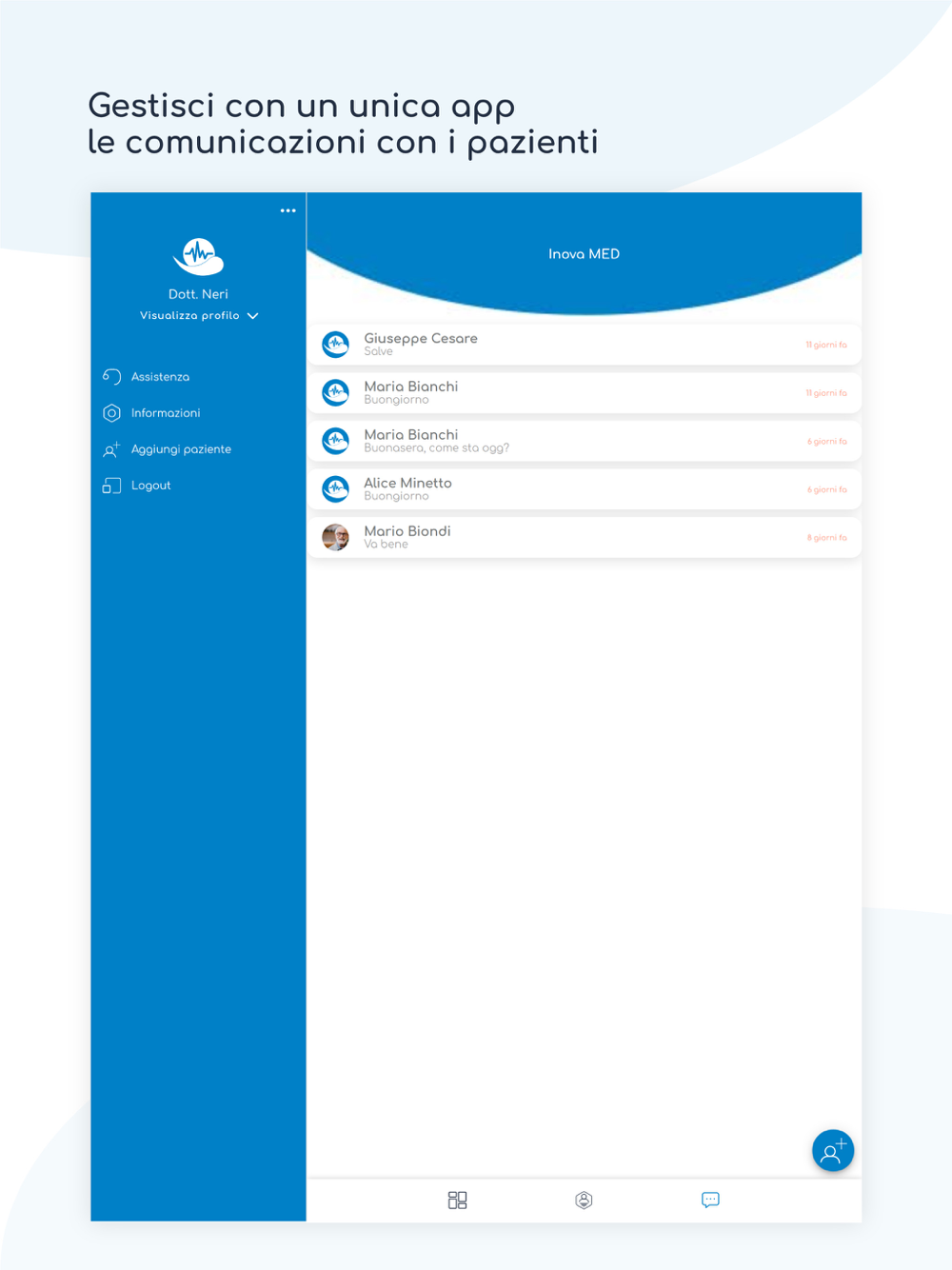Click Alice Minetto avatar icon

(x=335, y=489)
